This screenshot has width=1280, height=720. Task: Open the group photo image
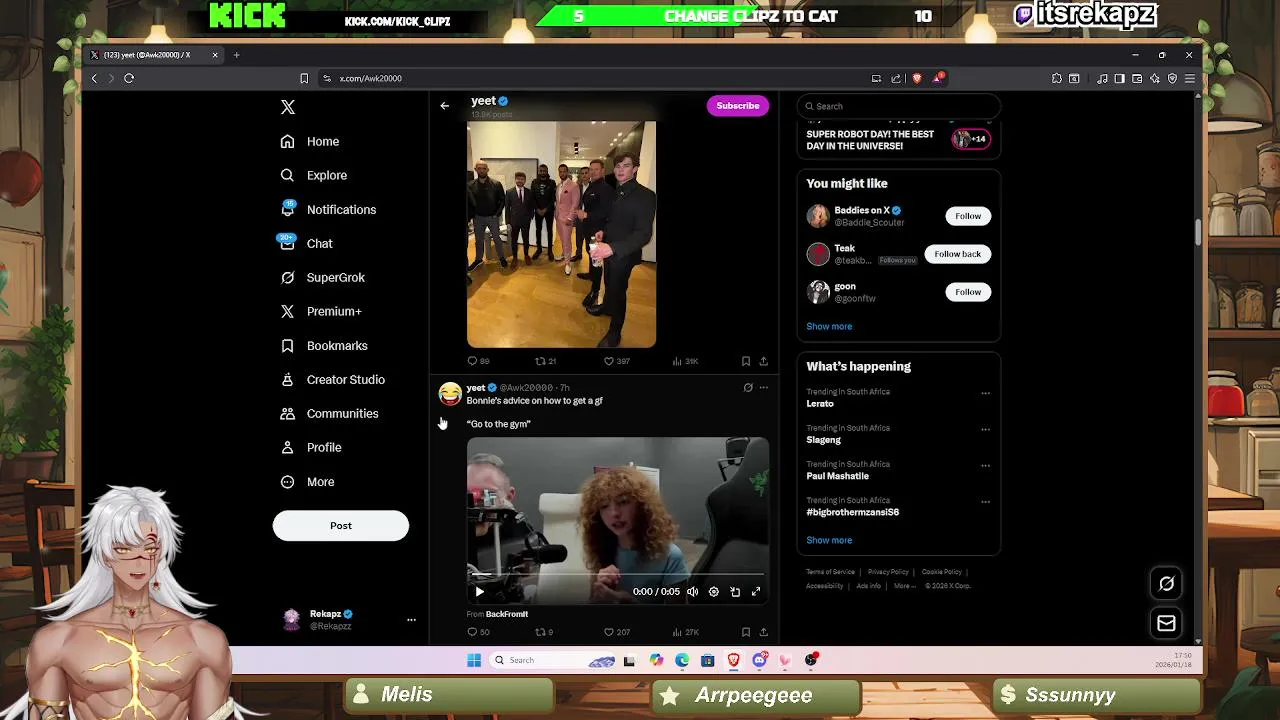(561, 235)
